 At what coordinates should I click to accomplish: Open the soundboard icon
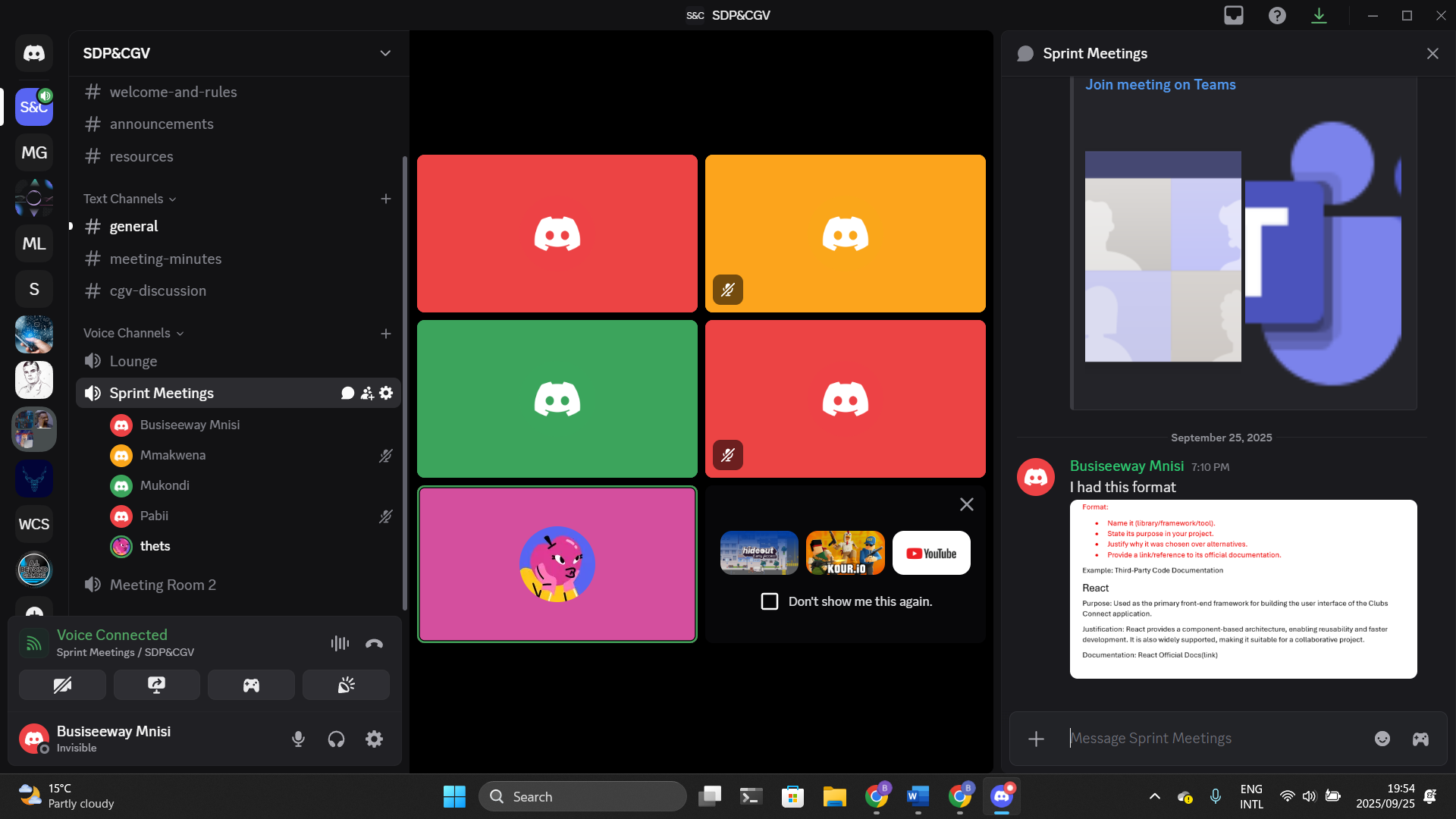pyautogui.click(x=346, y=685)
